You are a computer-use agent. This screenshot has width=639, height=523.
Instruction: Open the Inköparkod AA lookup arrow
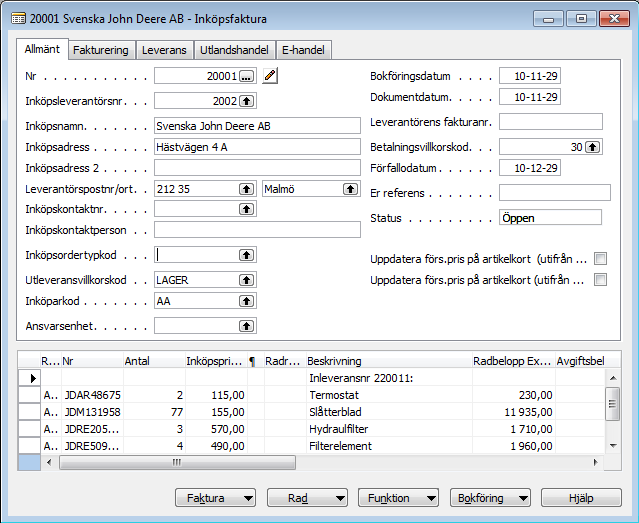pos(246,301)
